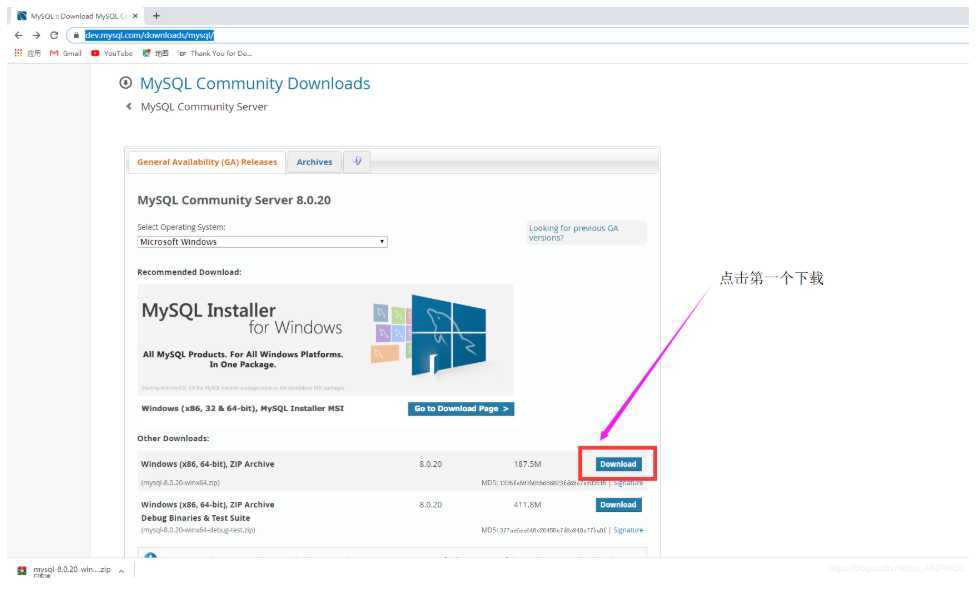Go forward using the browser forward arrow
Image resolution: width=977 pixels, height=592 pixels.
[36, 36]
